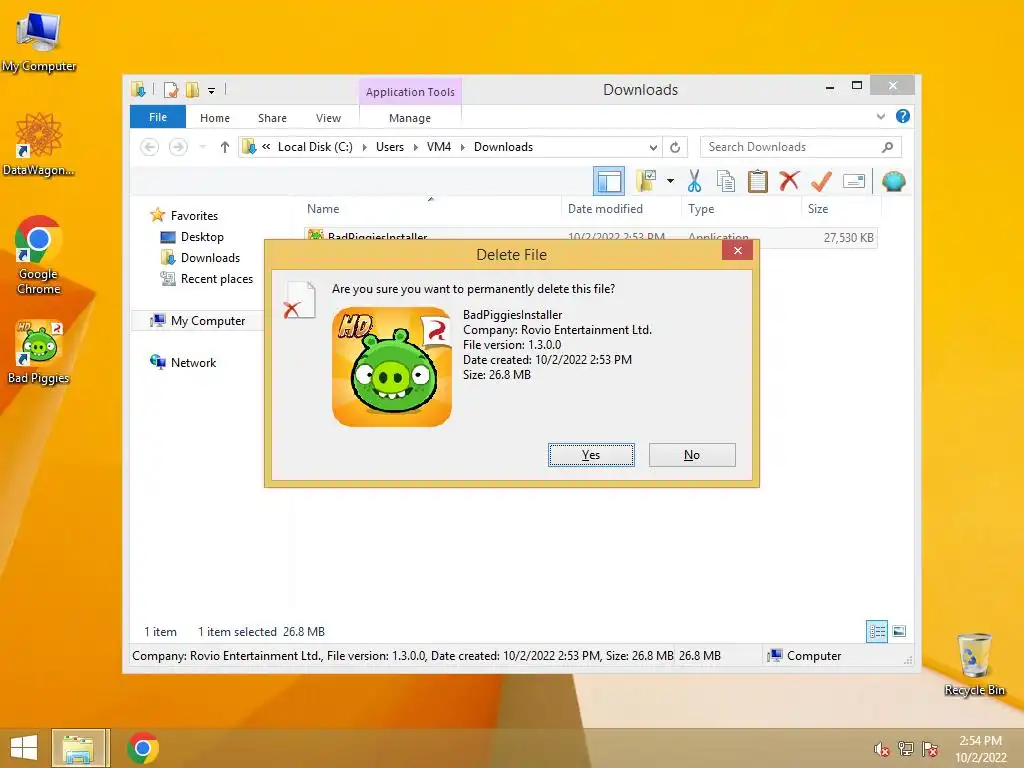Viewport: 1024px width, 768px height.
Task: Close the Delete File dialog
Action: [x=737, y=250]
